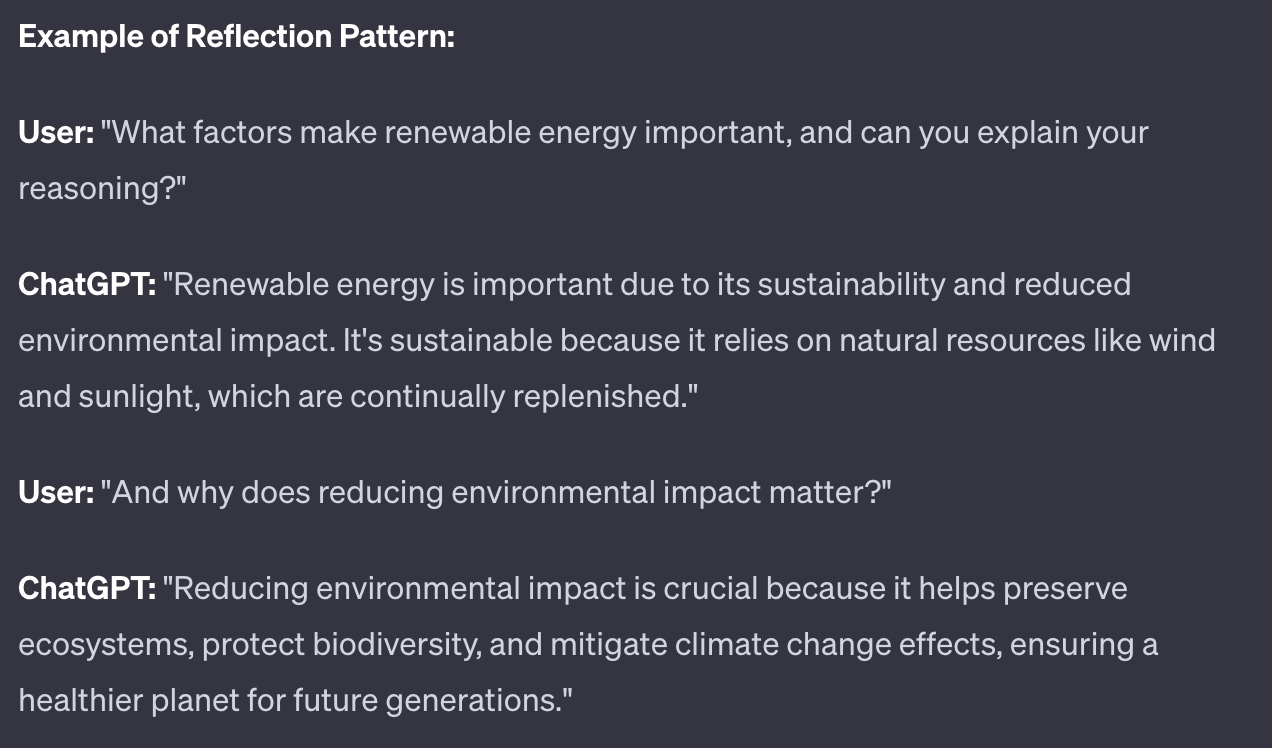Click the first bold "ChatGPT:" label
This screenshot has height=748, width=1272.
(87, 284)
